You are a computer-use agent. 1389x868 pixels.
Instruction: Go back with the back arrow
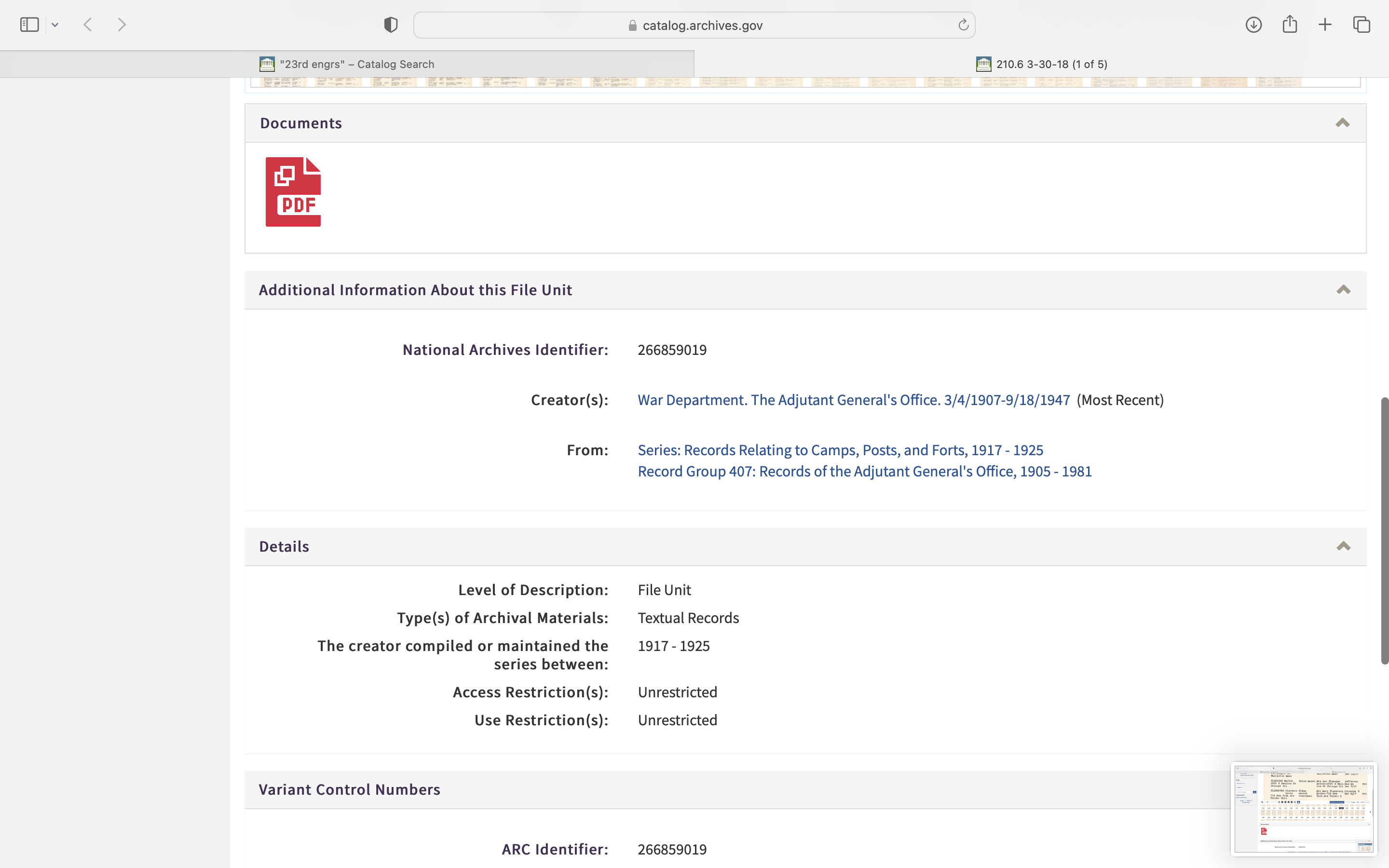(88, 25)
